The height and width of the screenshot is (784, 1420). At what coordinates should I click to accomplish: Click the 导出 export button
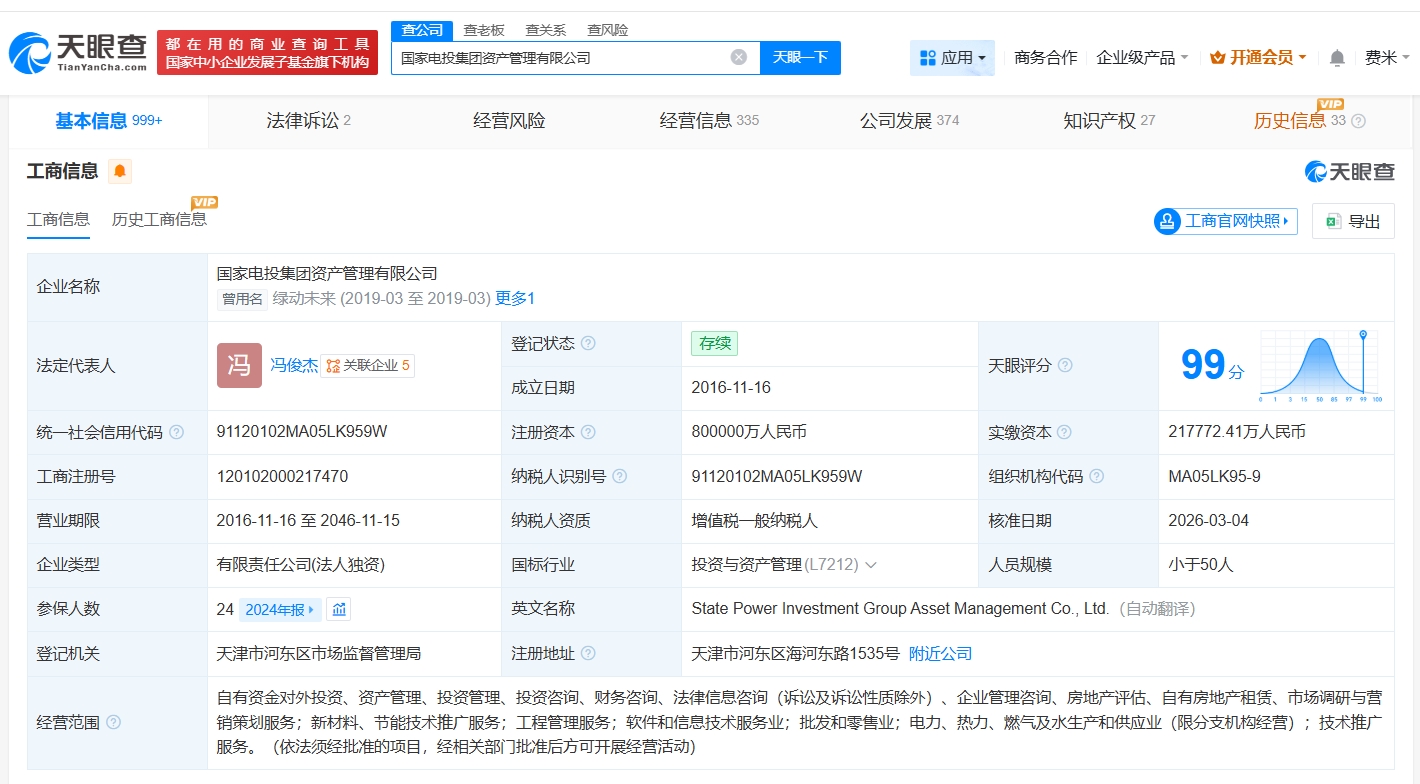pyautogui.click(x=1353, y=221)
